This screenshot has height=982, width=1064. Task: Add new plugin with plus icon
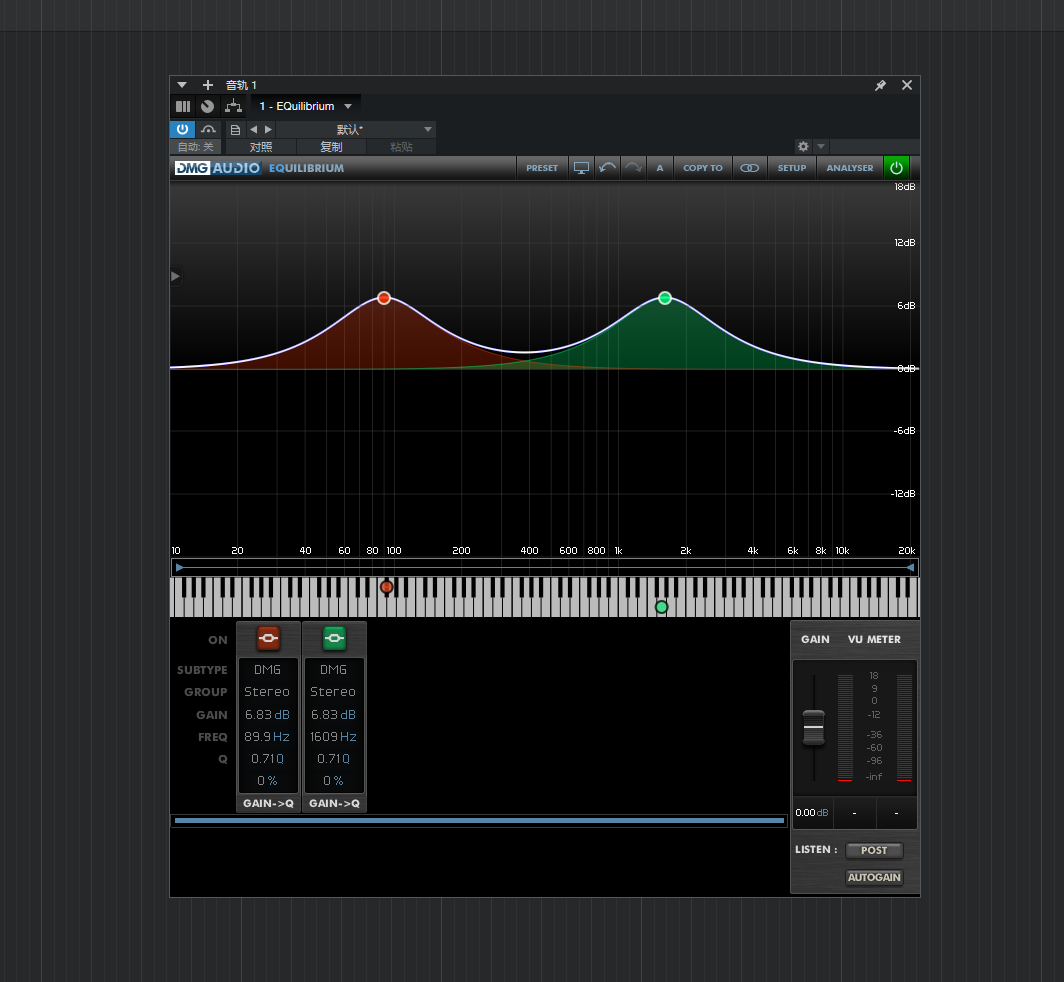(208, 85)
